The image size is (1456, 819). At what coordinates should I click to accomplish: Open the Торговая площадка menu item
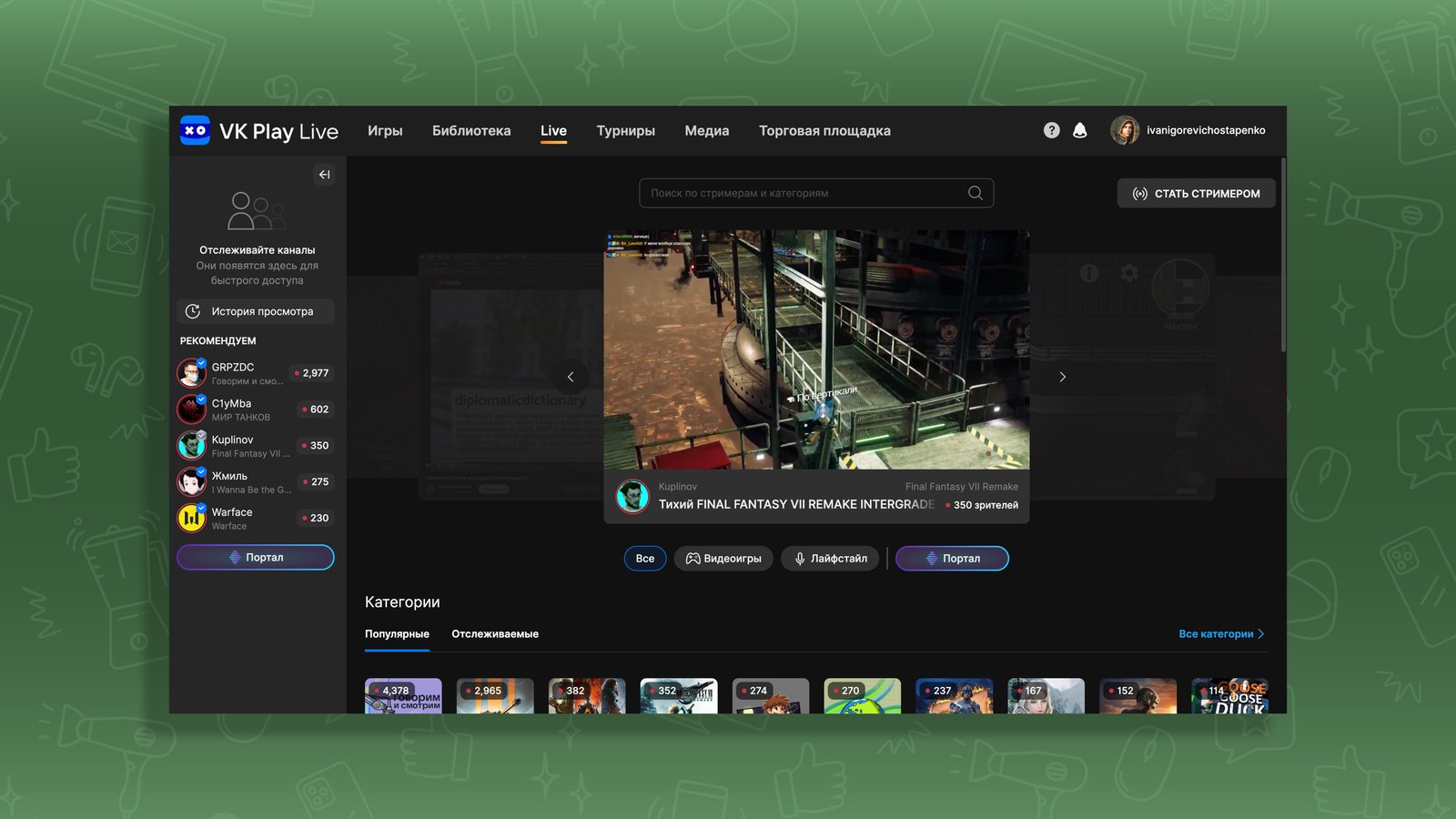tap(824, 131)
